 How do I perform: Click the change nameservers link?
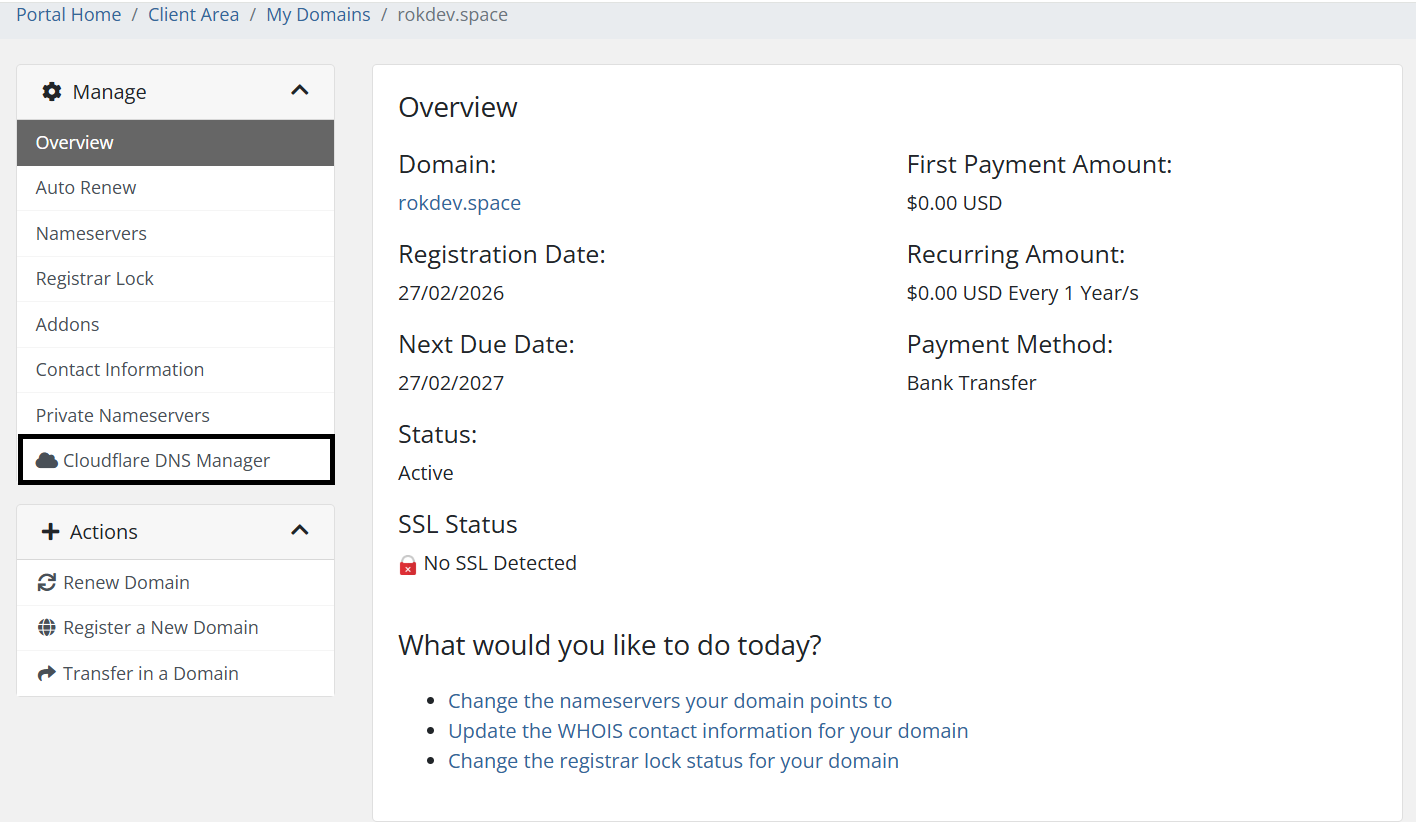(x=670, y=700)
